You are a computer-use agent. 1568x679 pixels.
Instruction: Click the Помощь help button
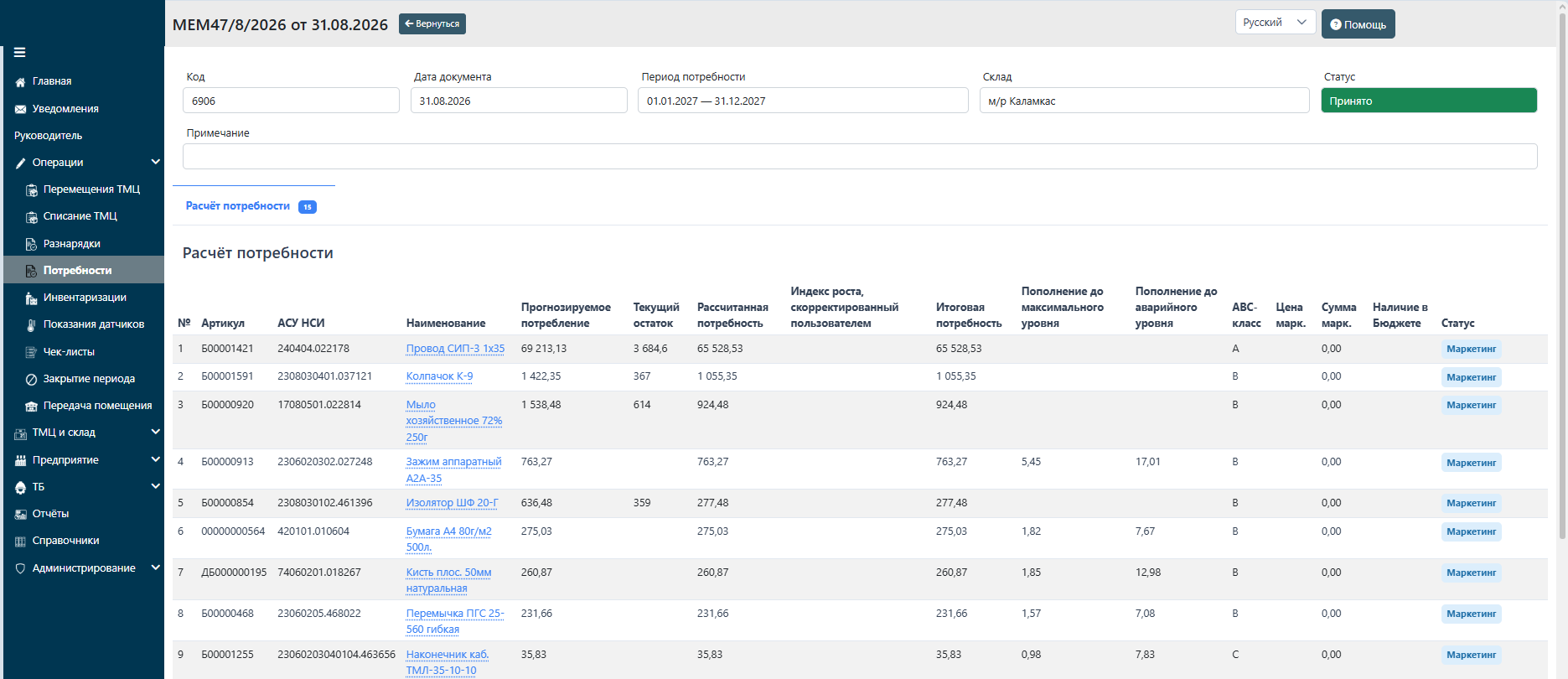(1358, 24)
